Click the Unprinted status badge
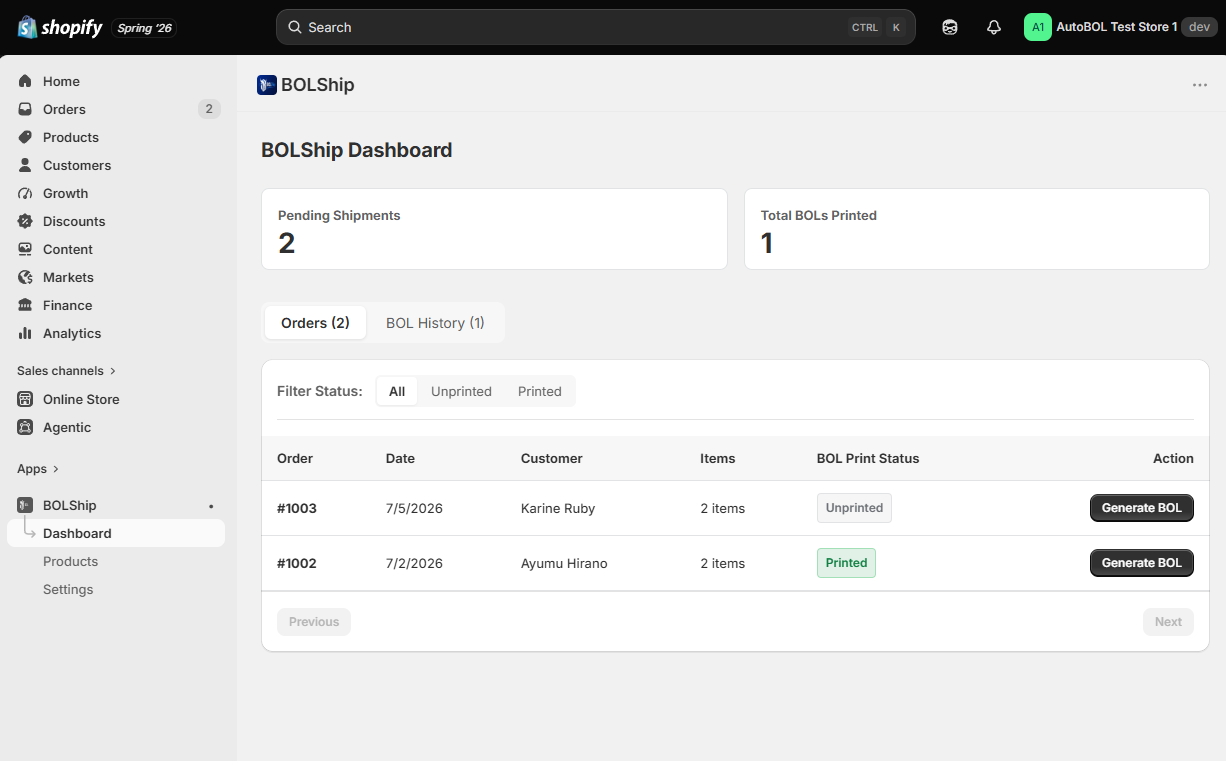The width and height of the screenshot is (1226, 761). 854,508
